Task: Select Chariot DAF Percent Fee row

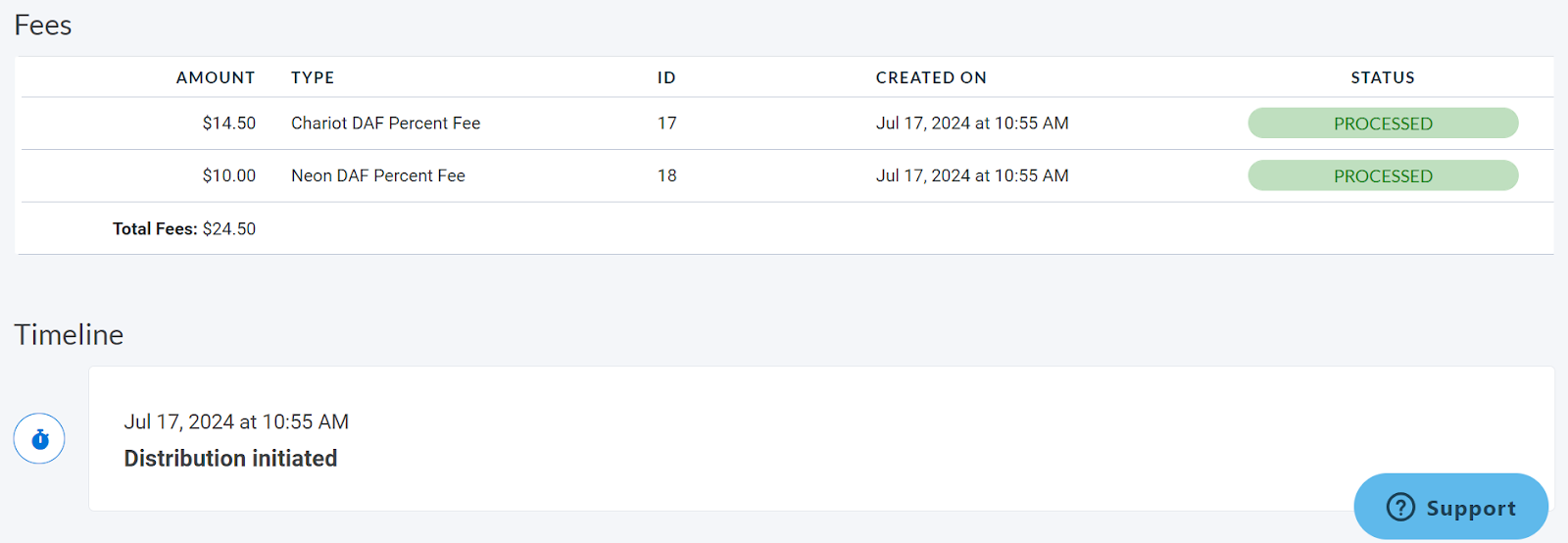Action: coord(385,123)
